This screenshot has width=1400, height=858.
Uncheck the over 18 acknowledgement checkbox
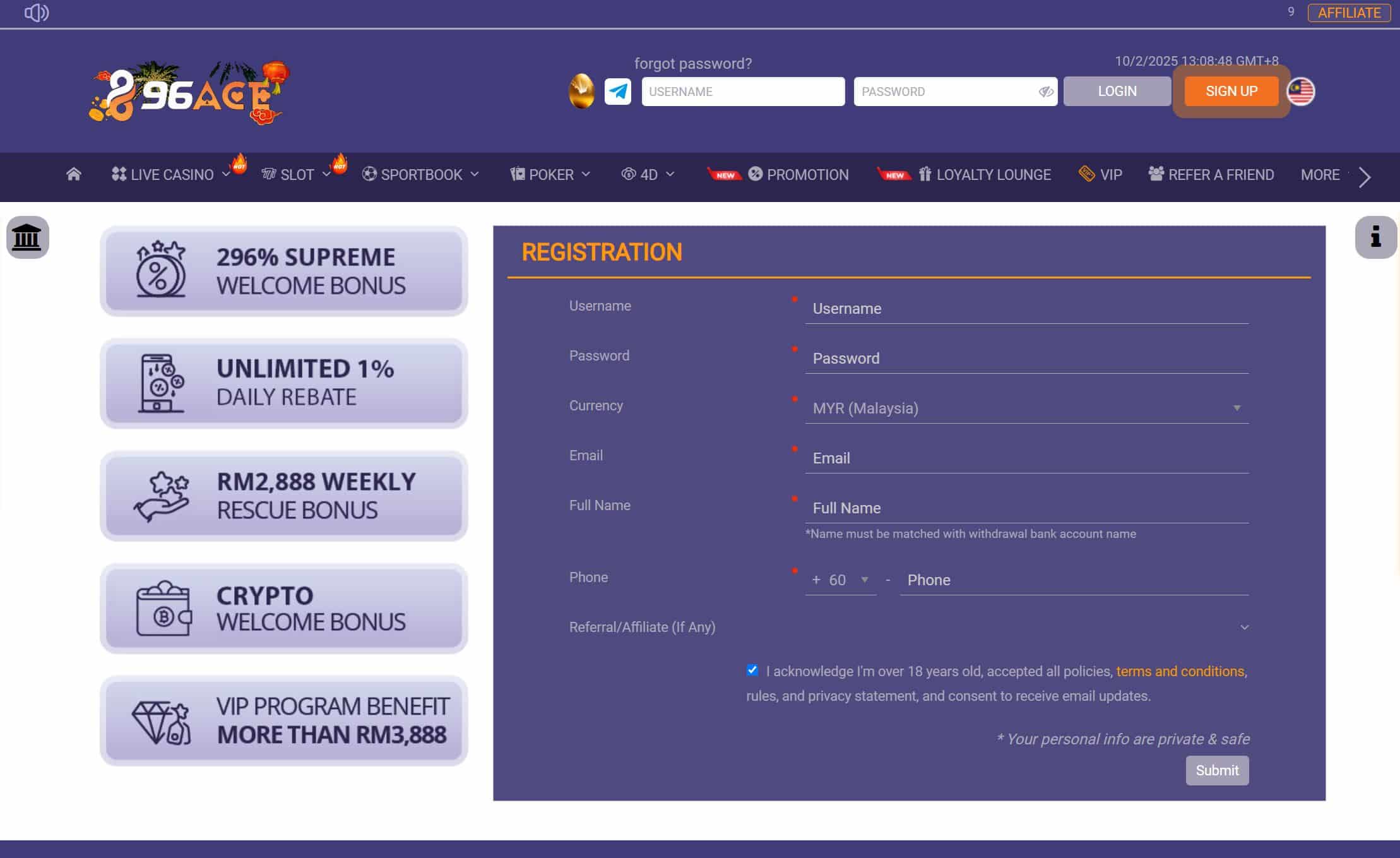(752, 670)
